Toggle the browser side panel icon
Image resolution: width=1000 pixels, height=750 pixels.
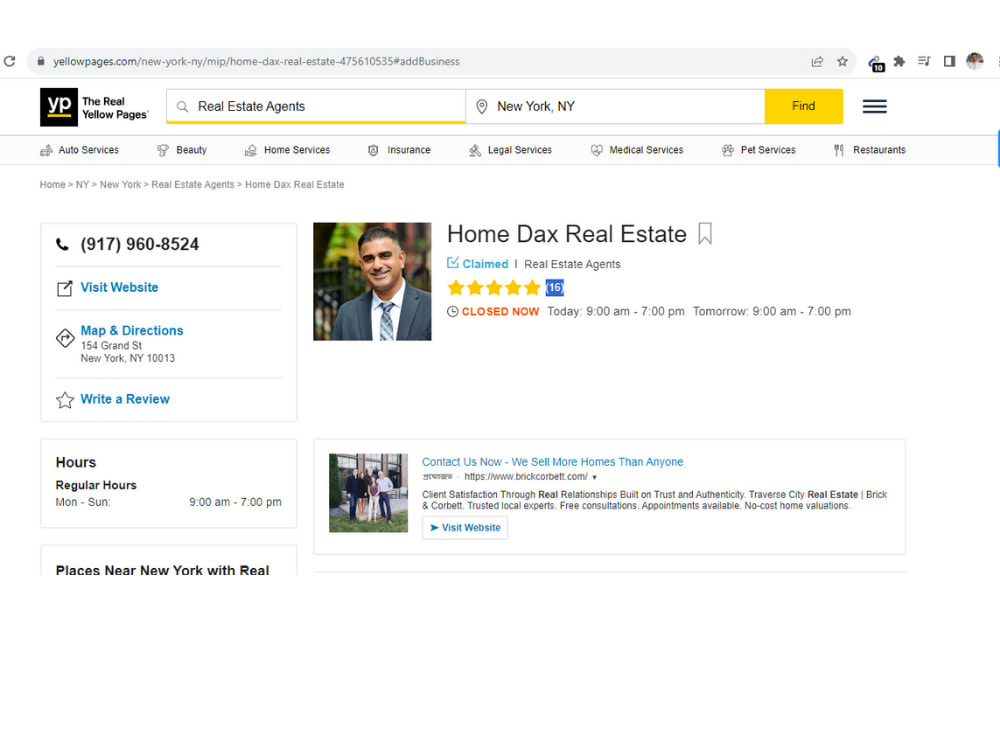tap(950, 61)
